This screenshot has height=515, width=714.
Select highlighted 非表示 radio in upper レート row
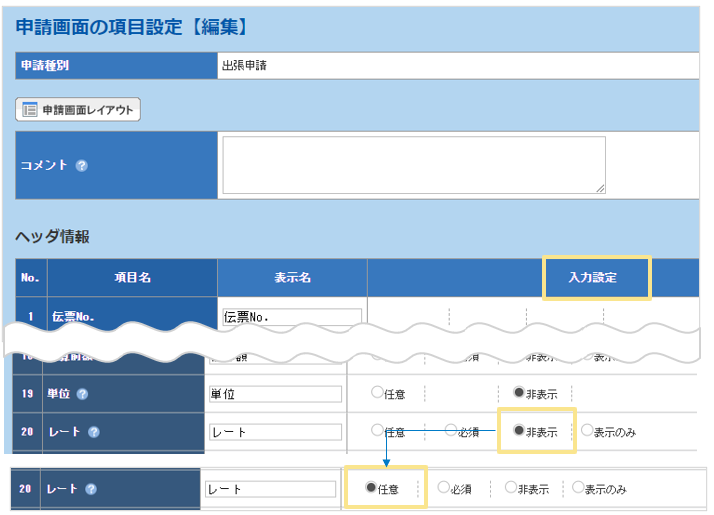tap(518, 432)
